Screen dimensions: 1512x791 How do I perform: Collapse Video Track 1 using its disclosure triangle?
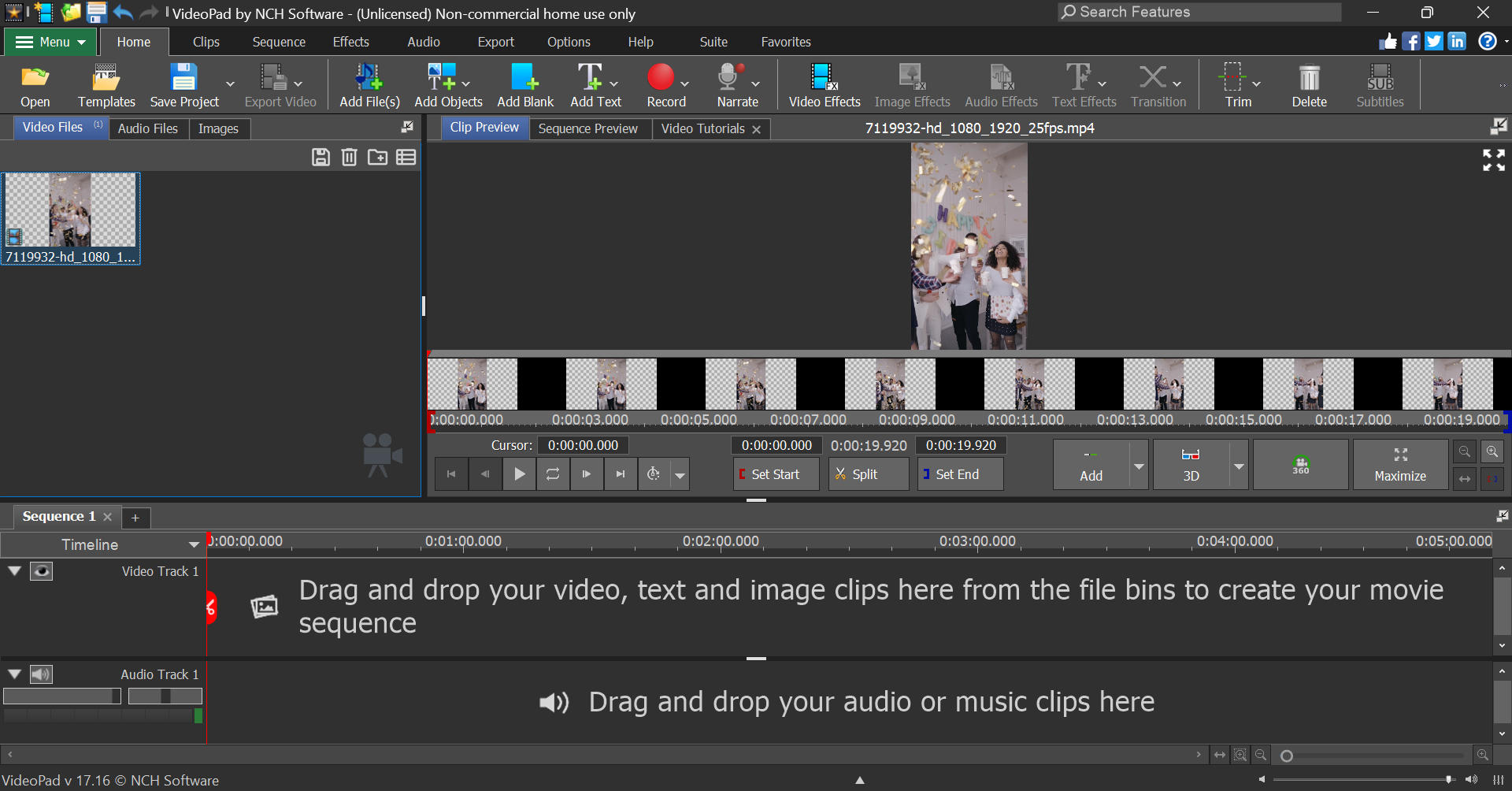click(x=13, y=571)
